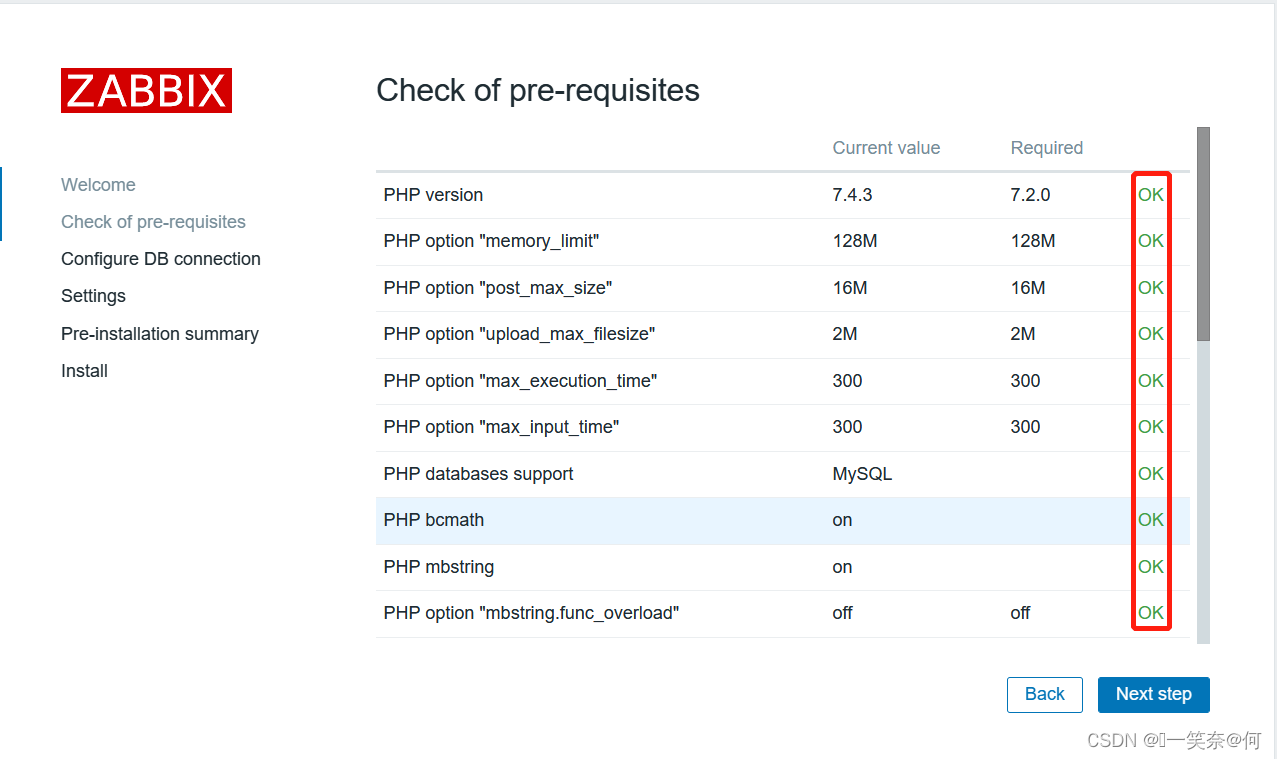The image size is (1277, 759).
Task: Click the PHP bcmath highlighted row
Action: coord(433,520)
